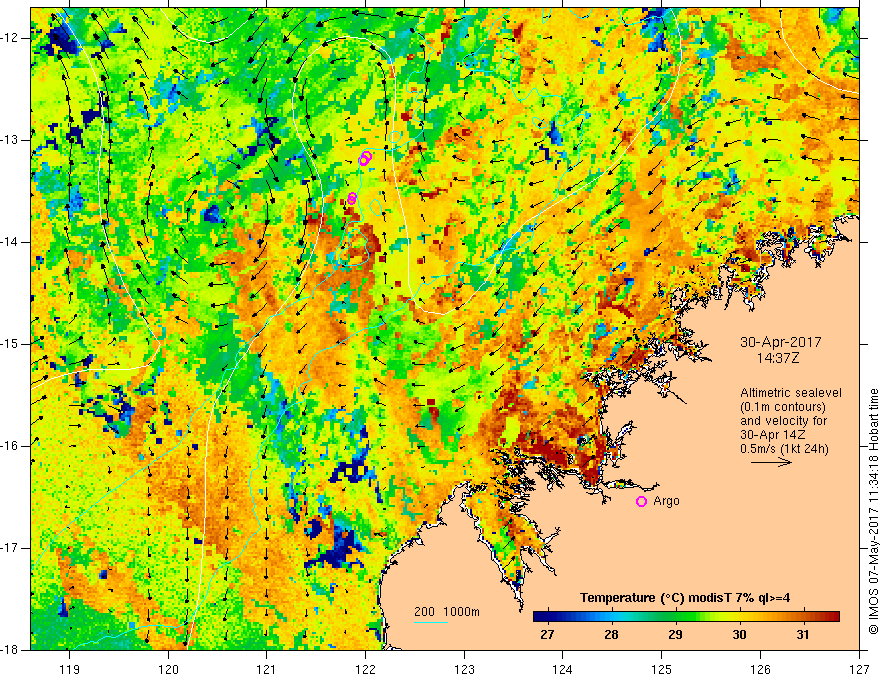880x680 pixels.
Task: Click the dark blue end of the color bar
Action: point(540,617)
